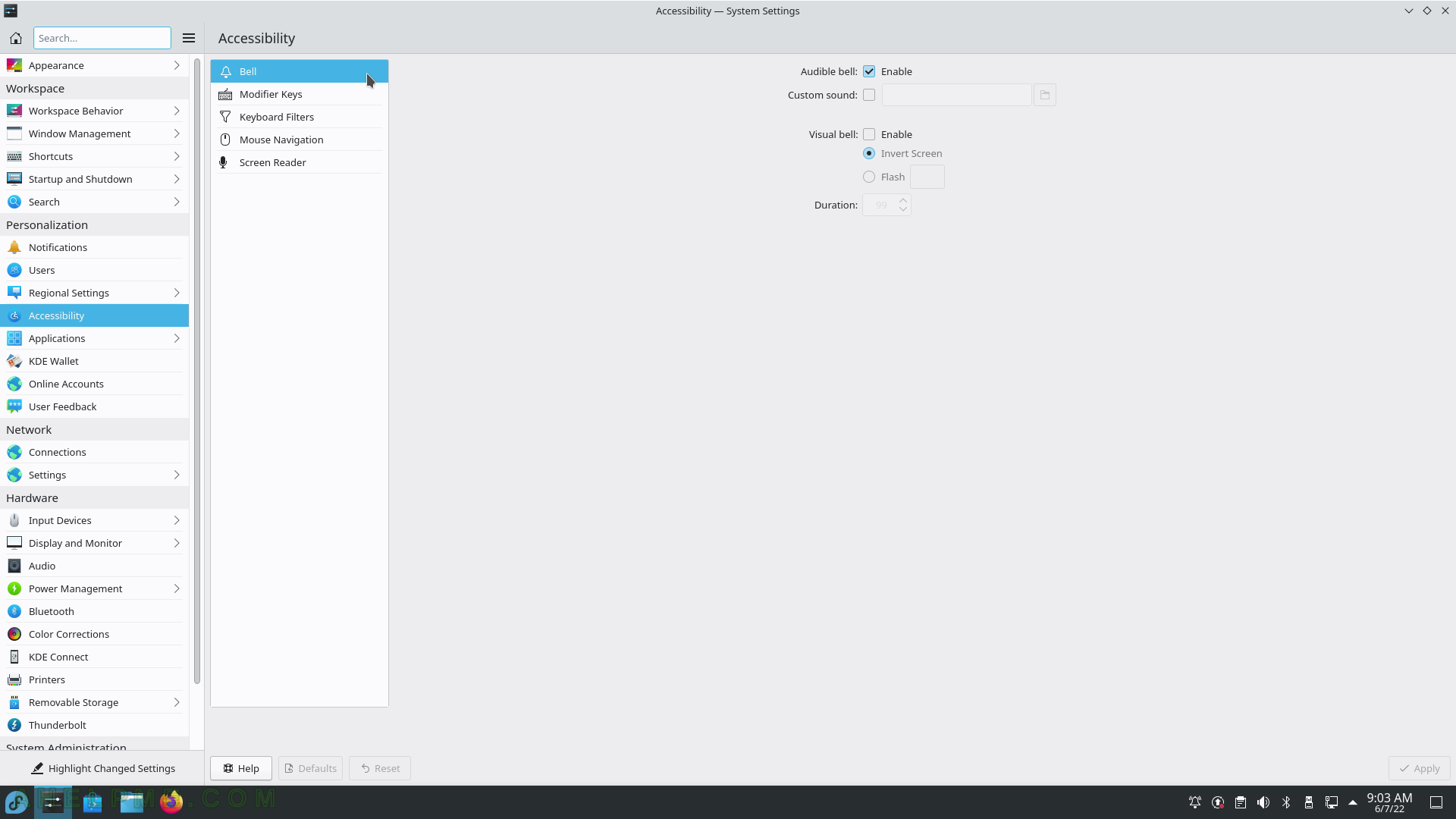
Task: Click the Printers icon
Action: coord(14,679)
